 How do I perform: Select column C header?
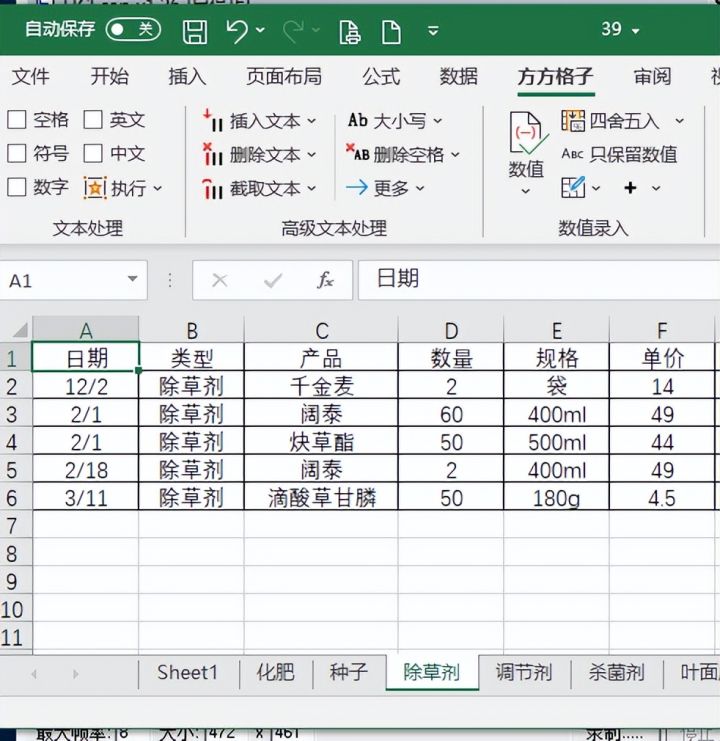click(321, 329)
